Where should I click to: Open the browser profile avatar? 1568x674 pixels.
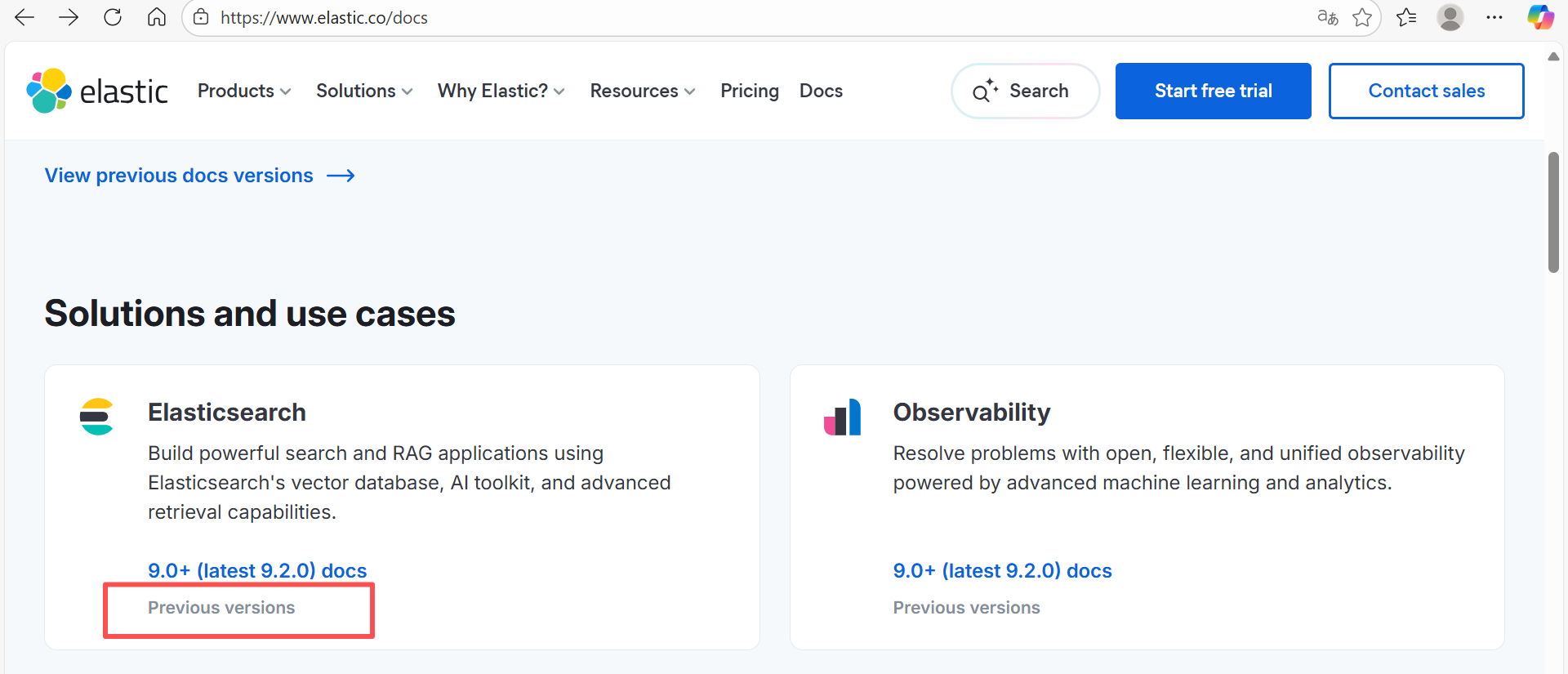[x=1450, y=17]
